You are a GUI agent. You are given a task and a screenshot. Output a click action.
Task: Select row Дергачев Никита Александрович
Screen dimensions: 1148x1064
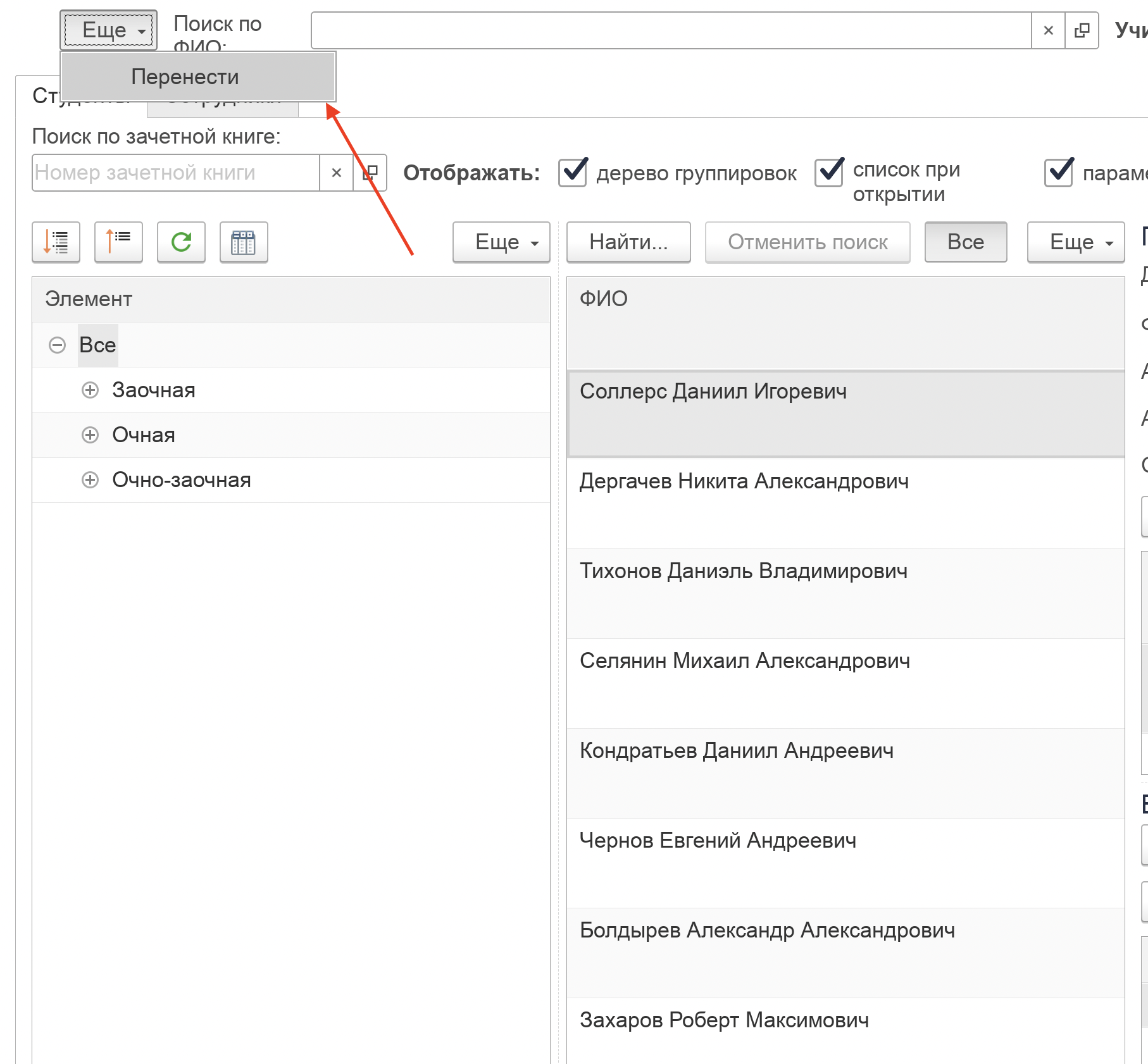[x=744, y=482]
